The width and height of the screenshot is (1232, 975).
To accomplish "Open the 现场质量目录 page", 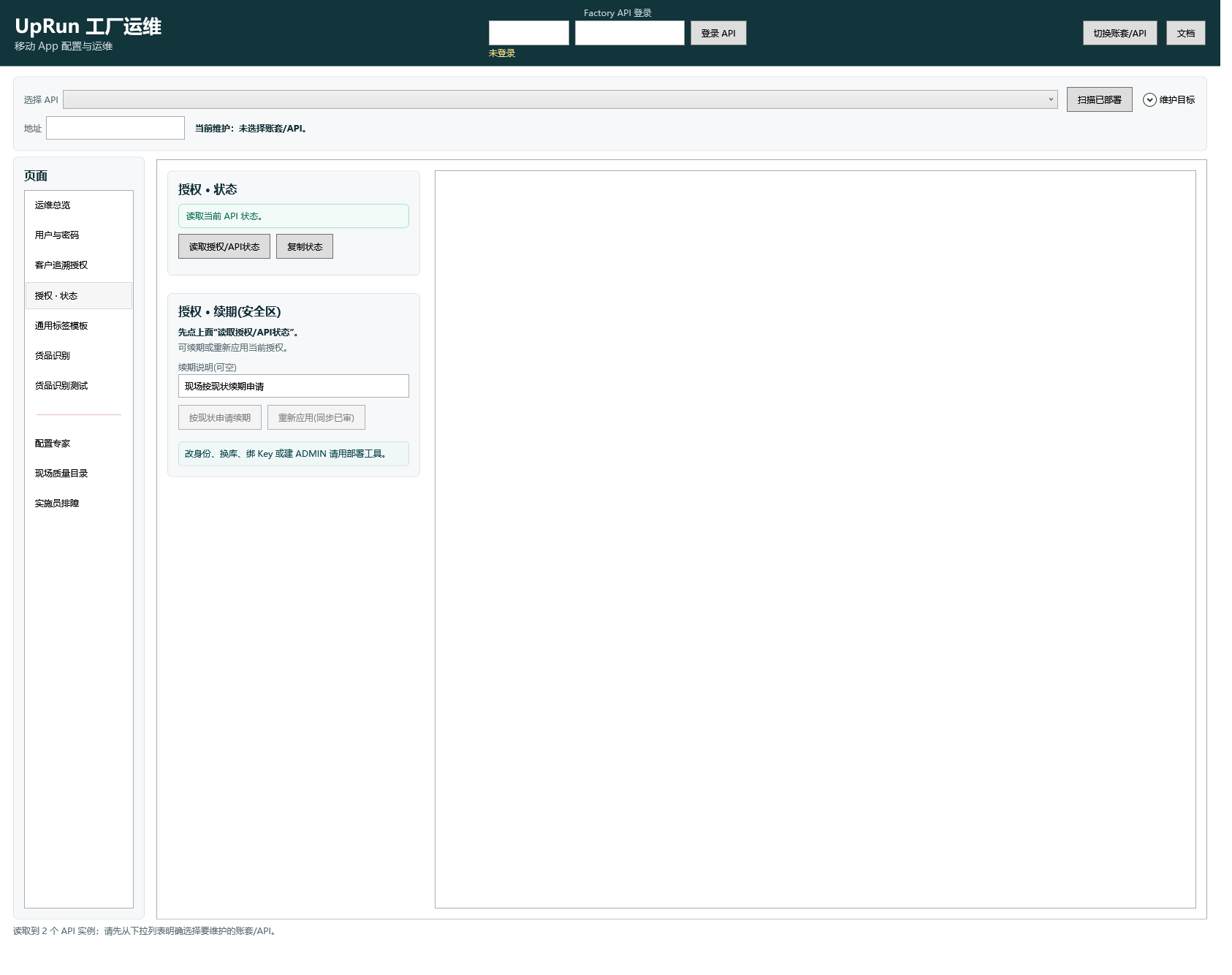I will coord(79,474).
